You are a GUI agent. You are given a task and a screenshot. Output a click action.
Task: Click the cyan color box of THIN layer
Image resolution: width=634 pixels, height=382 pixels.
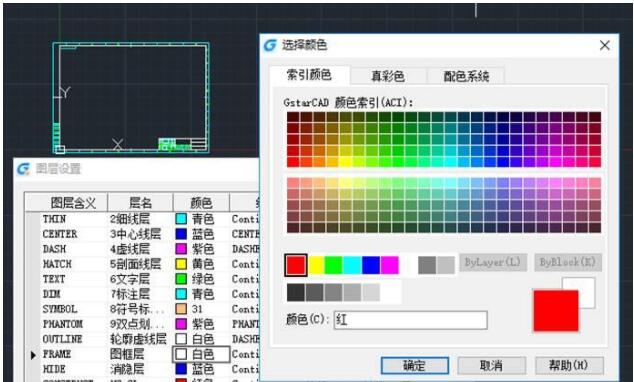[181, 219]
